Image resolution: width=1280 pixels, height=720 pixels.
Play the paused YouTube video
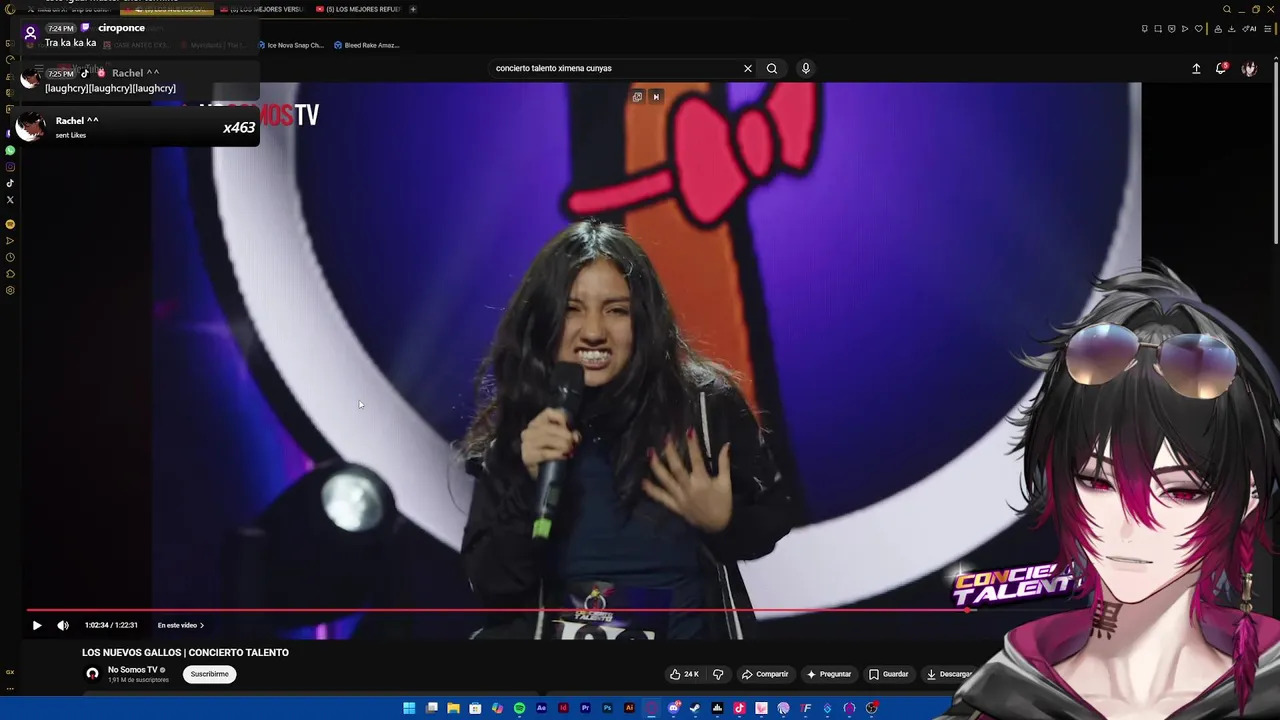pos(37,625)
